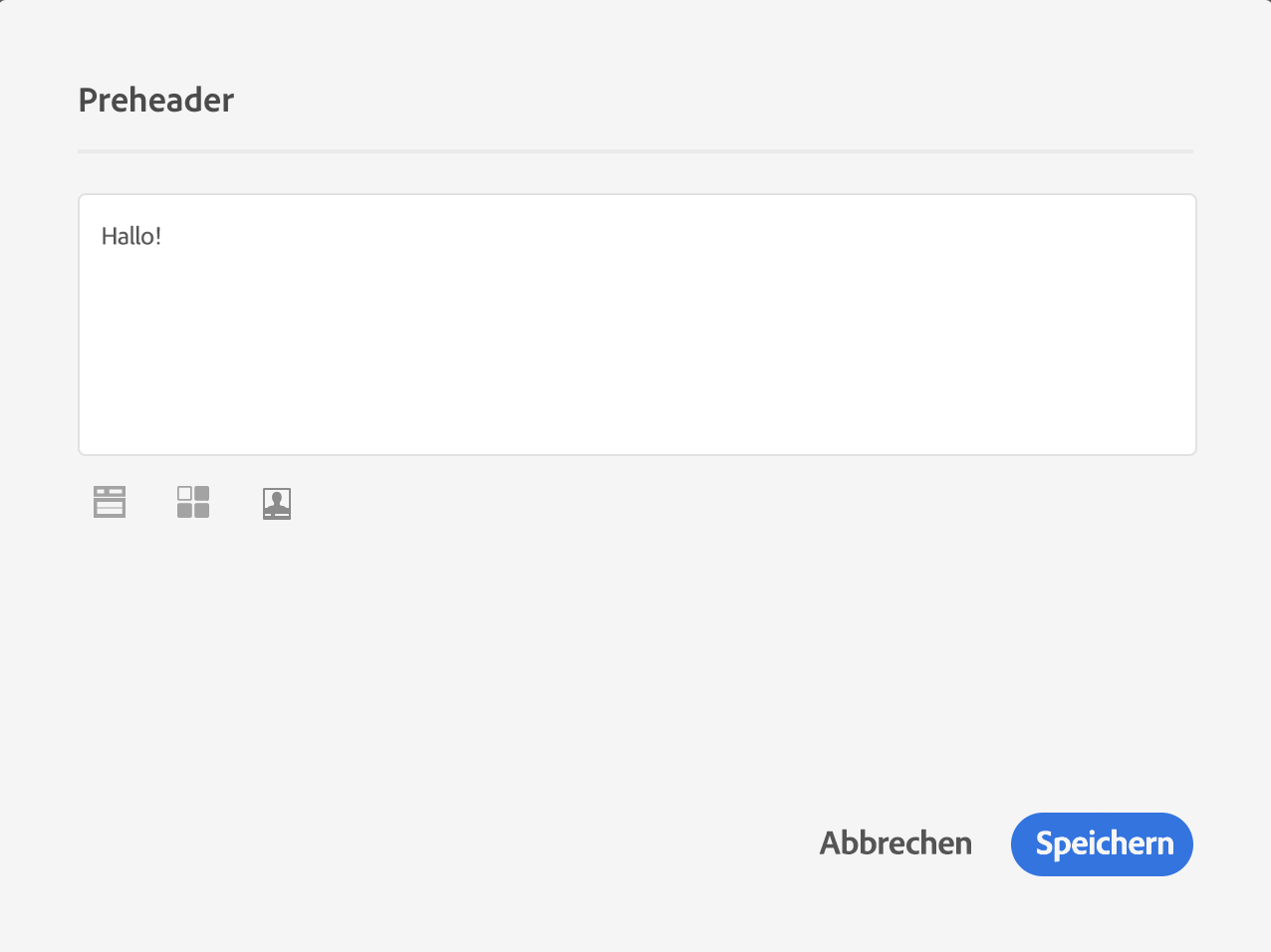Screen dimensions: 1271x952
Task: Open the four-squares grid icon
Action: pyautogui.click(x=193, y=502)
